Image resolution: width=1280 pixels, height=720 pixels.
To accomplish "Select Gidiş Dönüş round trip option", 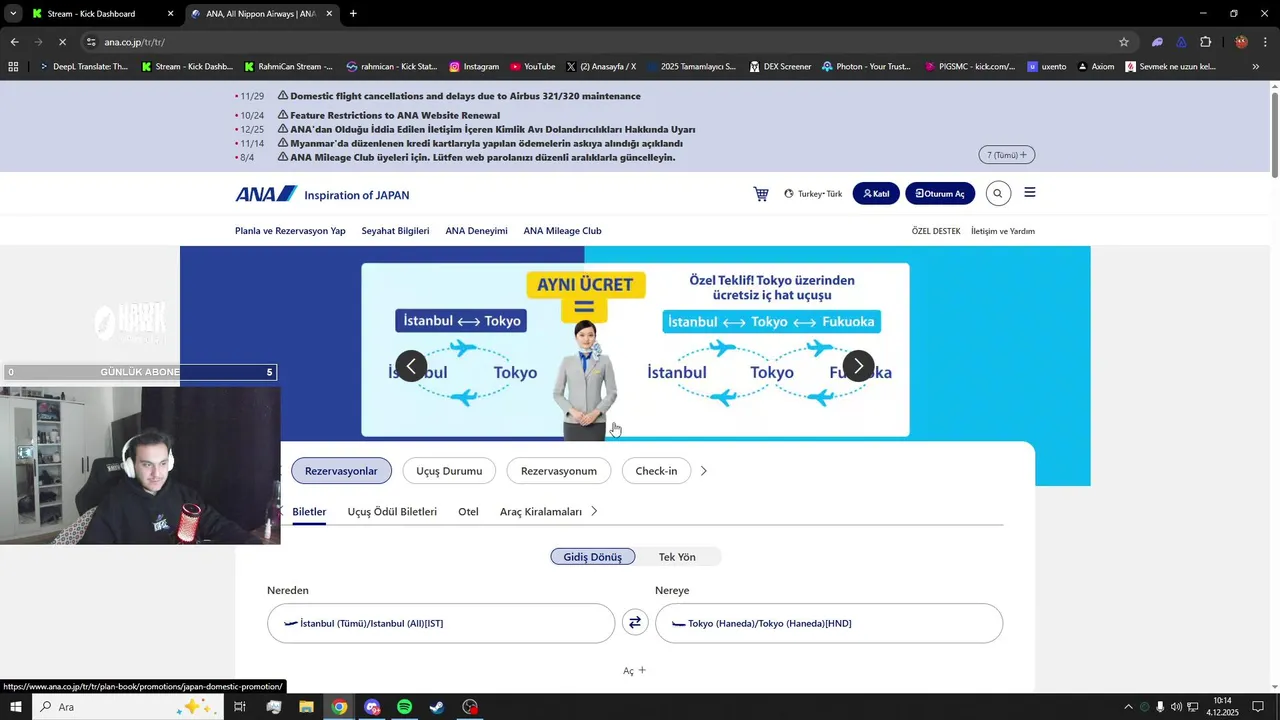I will [592, 557].
